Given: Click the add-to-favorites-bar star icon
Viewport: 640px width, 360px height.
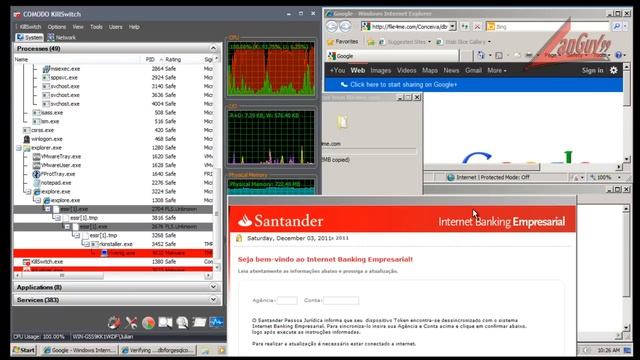Looking at the screenshot, I should (x=371, y=42).
